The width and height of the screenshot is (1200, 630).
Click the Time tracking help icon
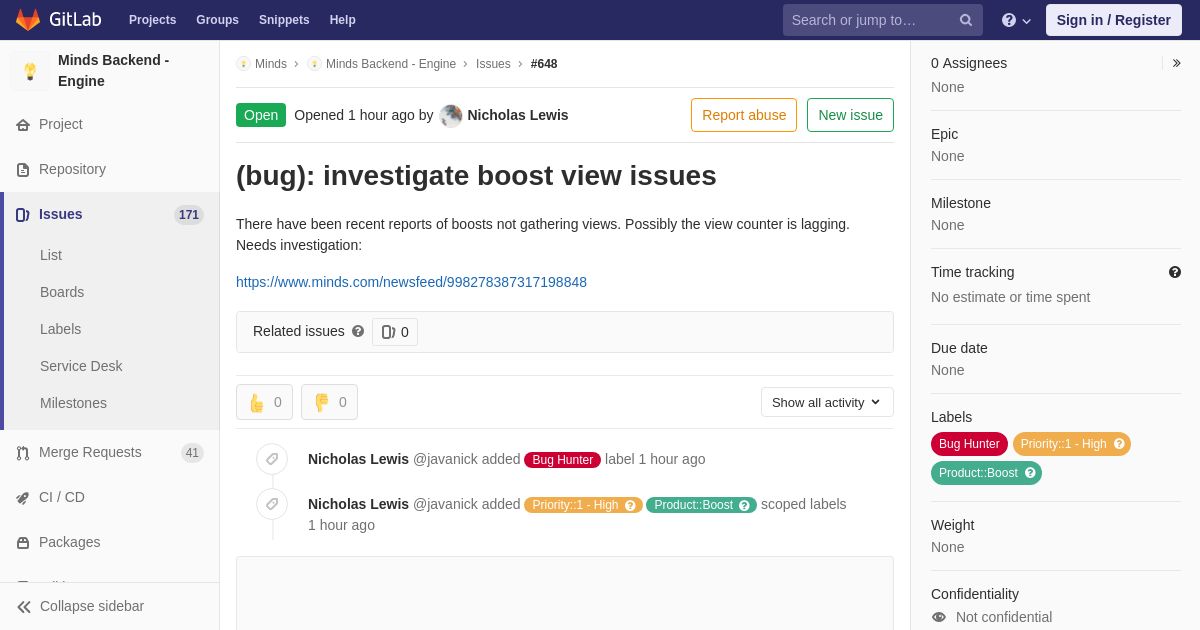(x=1175, y=272)
